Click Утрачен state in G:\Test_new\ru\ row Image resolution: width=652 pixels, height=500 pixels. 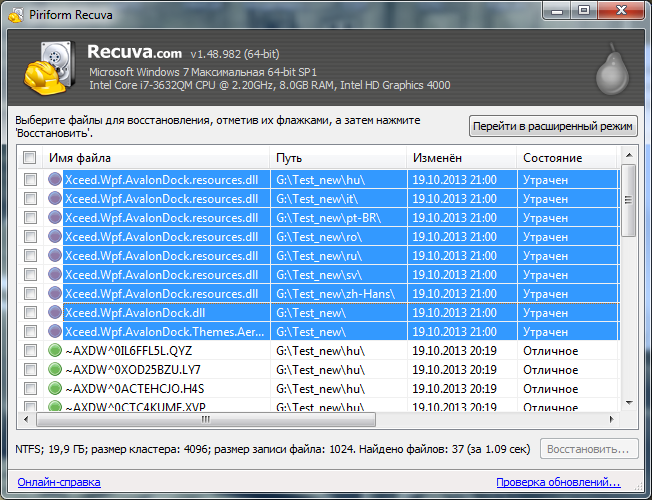[545, 256]
